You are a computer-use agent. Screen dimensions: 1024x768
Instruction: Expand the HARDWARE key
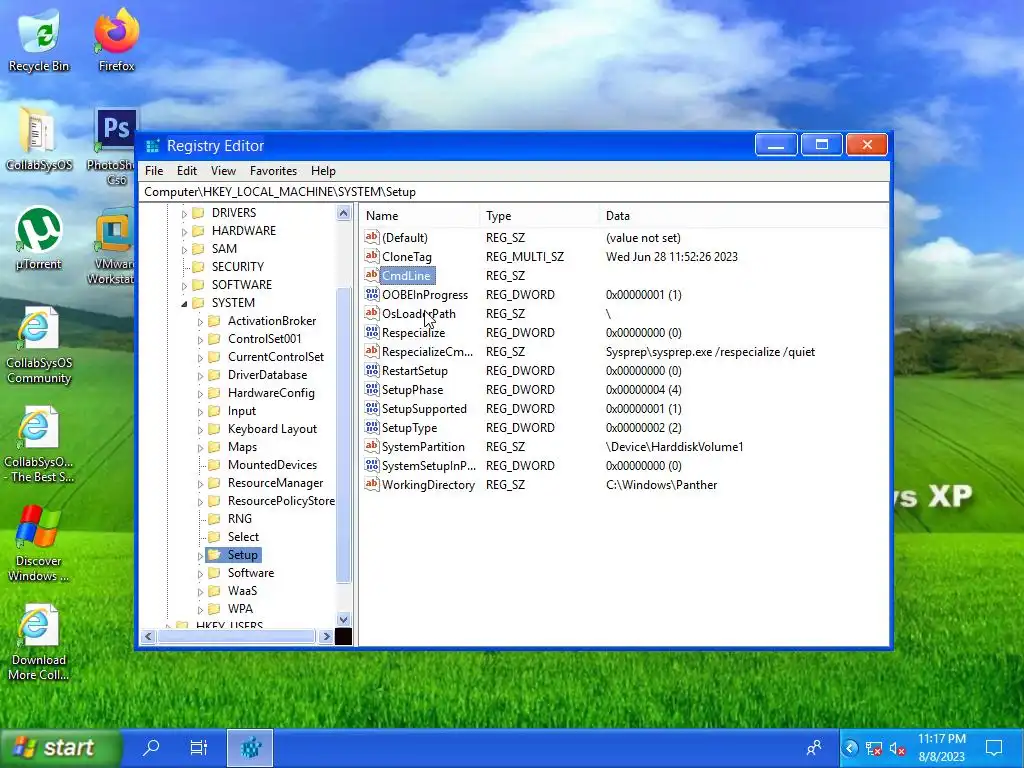(x=184, y=232)
